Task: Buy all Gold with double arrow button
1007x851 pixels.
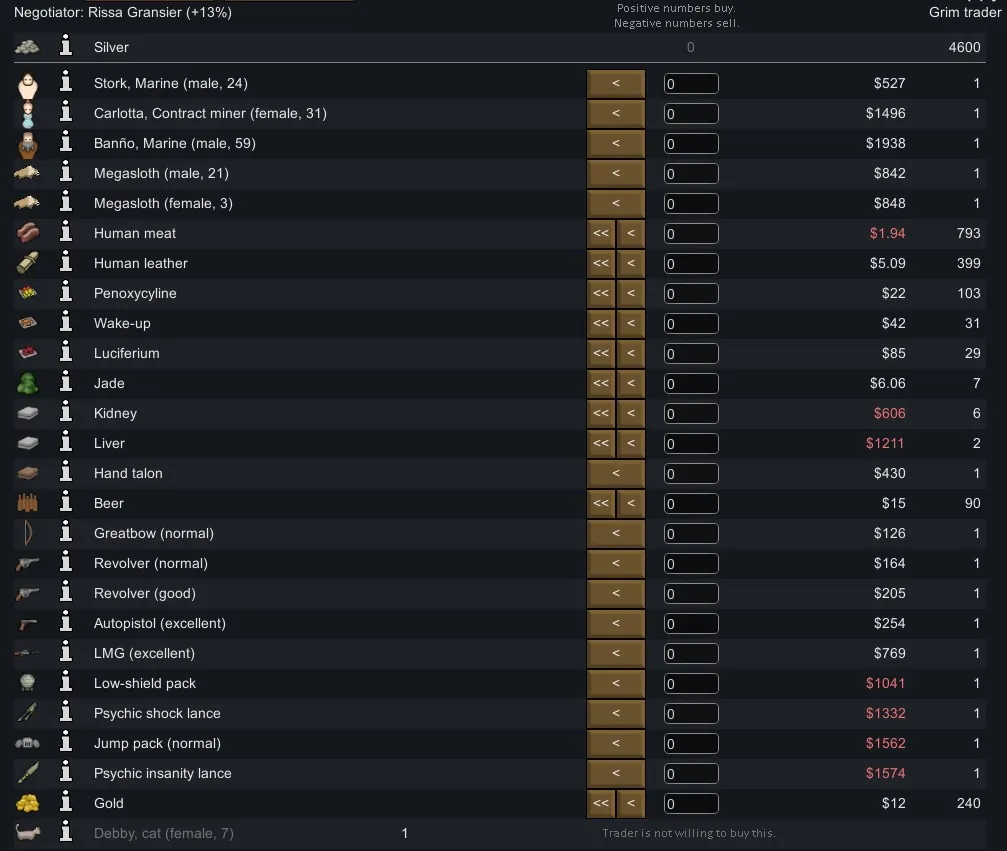Action: [601, 803]
